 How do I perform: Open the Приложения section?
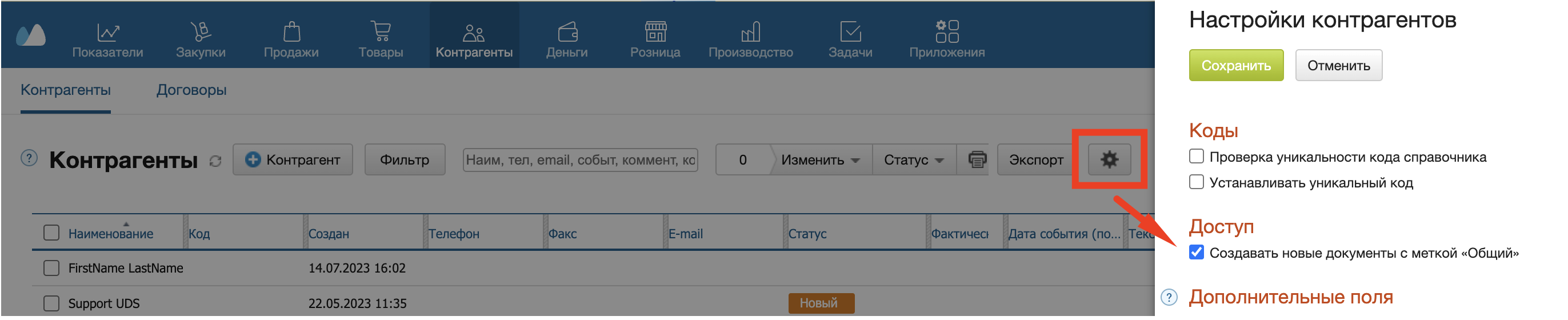[948, 39]
